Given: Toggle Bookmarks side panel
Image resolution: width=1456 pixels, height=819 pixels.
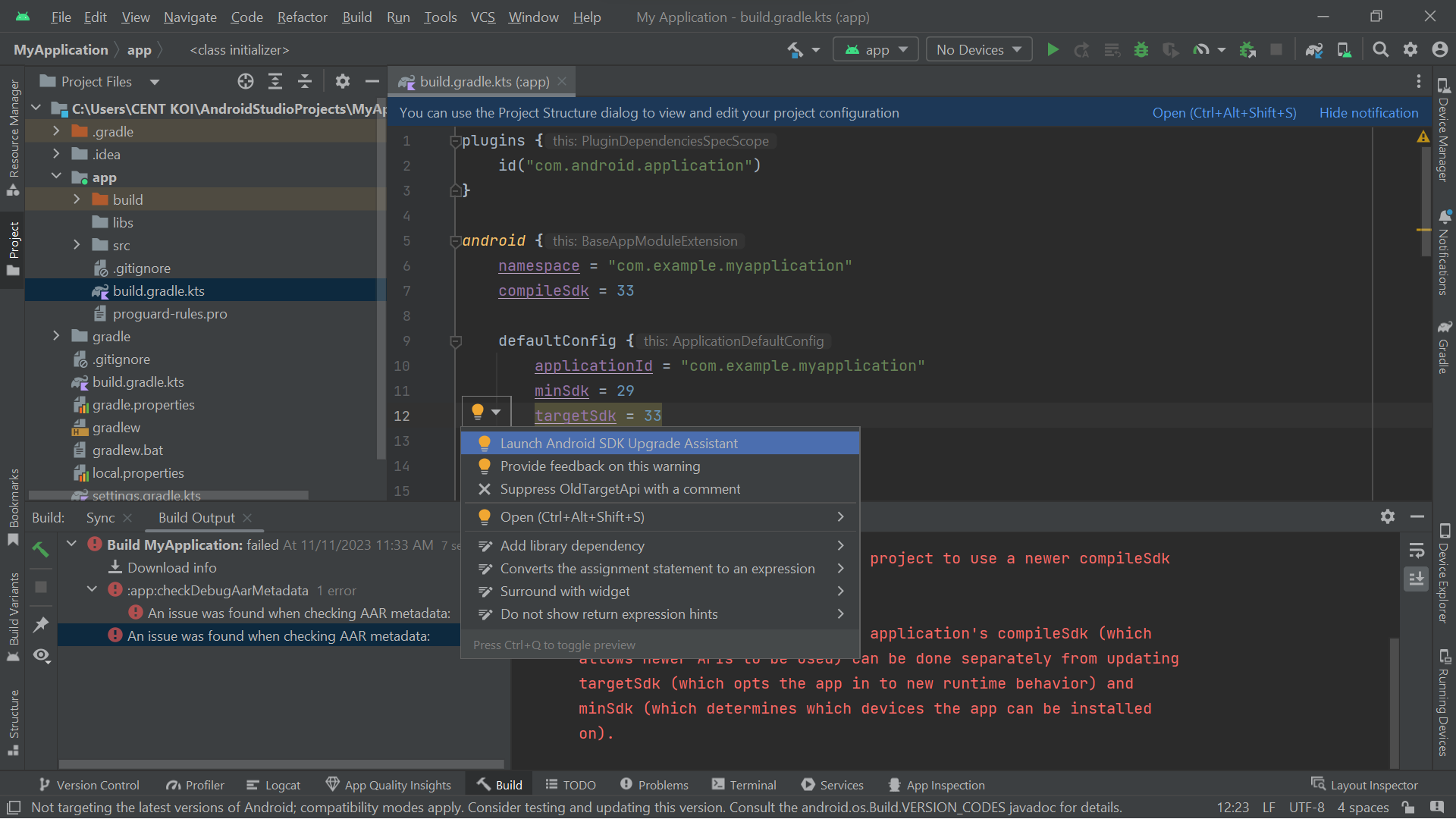Looking at the screenshot, I should point(14,507).
